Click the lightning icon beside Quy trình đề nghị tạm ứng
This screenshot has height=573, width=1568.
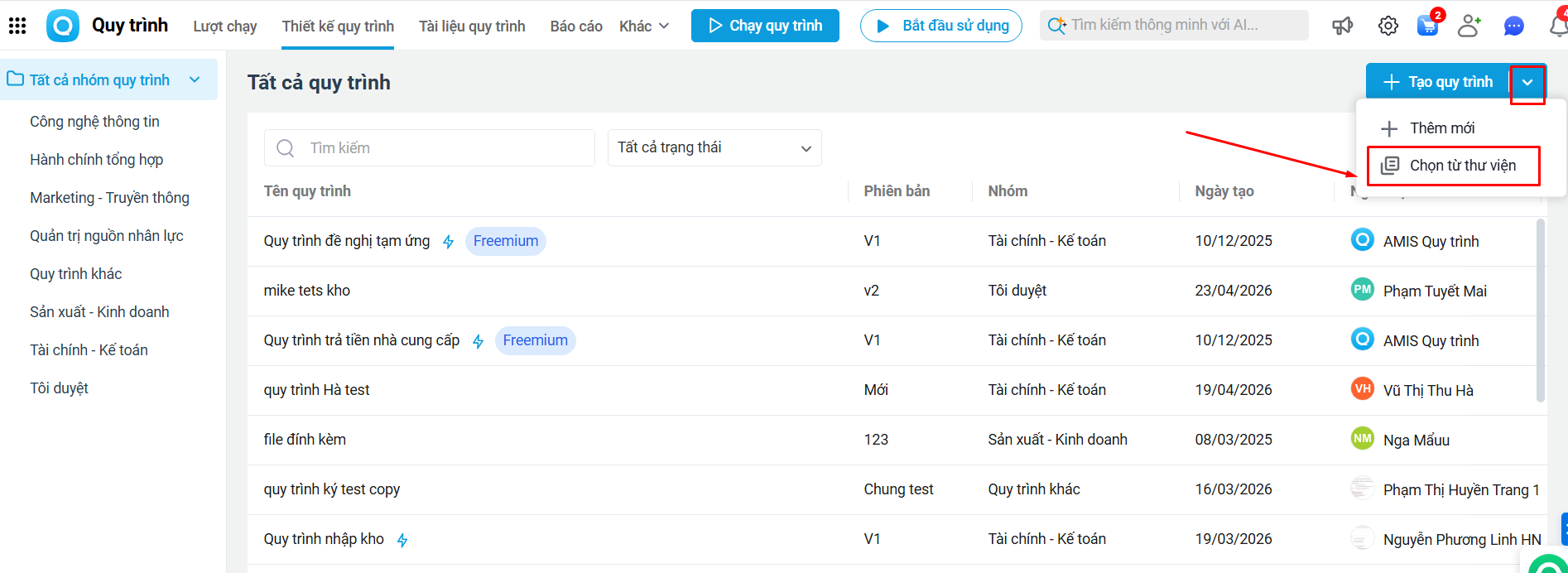click(448, 242)
